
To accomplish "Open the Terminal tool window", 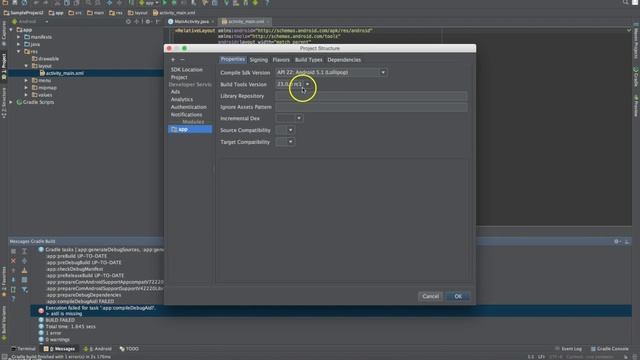I will (23, 349).
